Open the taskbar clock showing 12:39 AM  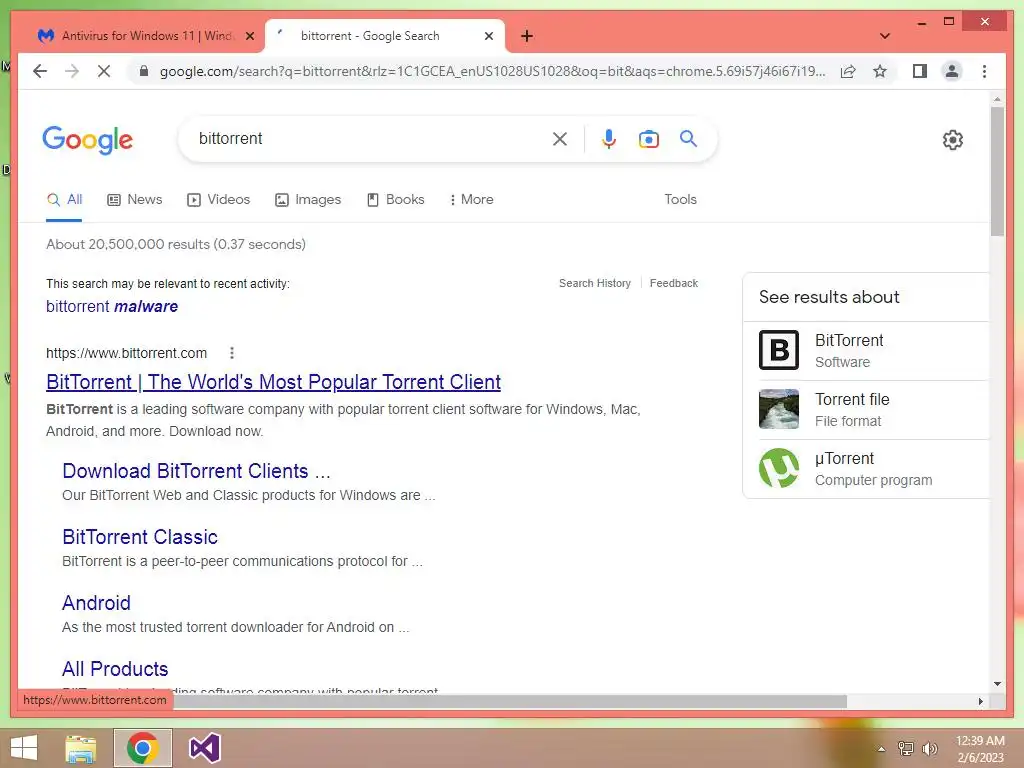980,749
